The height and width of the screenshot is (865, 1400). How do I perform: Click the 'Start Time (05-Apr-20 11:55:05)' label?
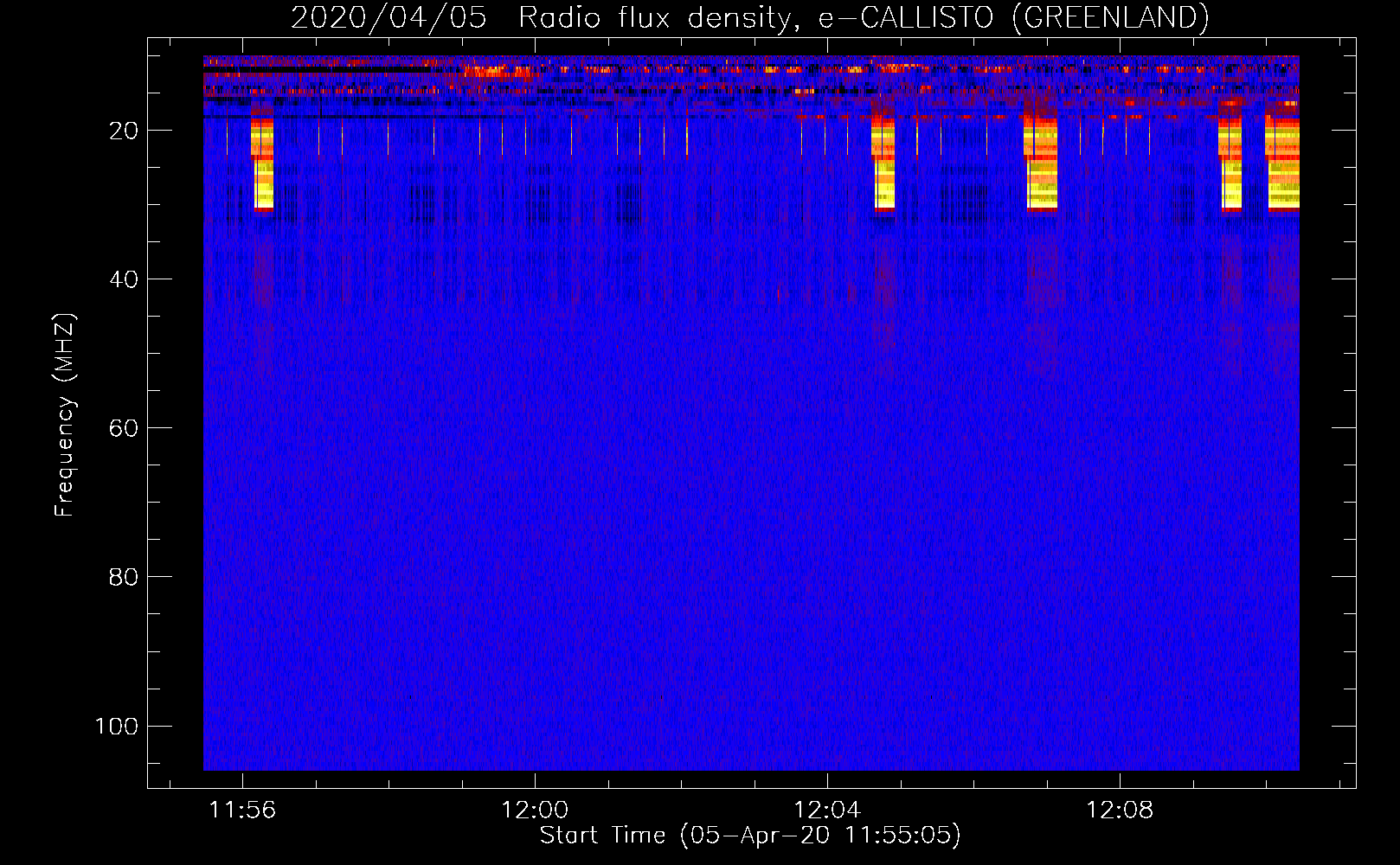[x=750, y=835]
